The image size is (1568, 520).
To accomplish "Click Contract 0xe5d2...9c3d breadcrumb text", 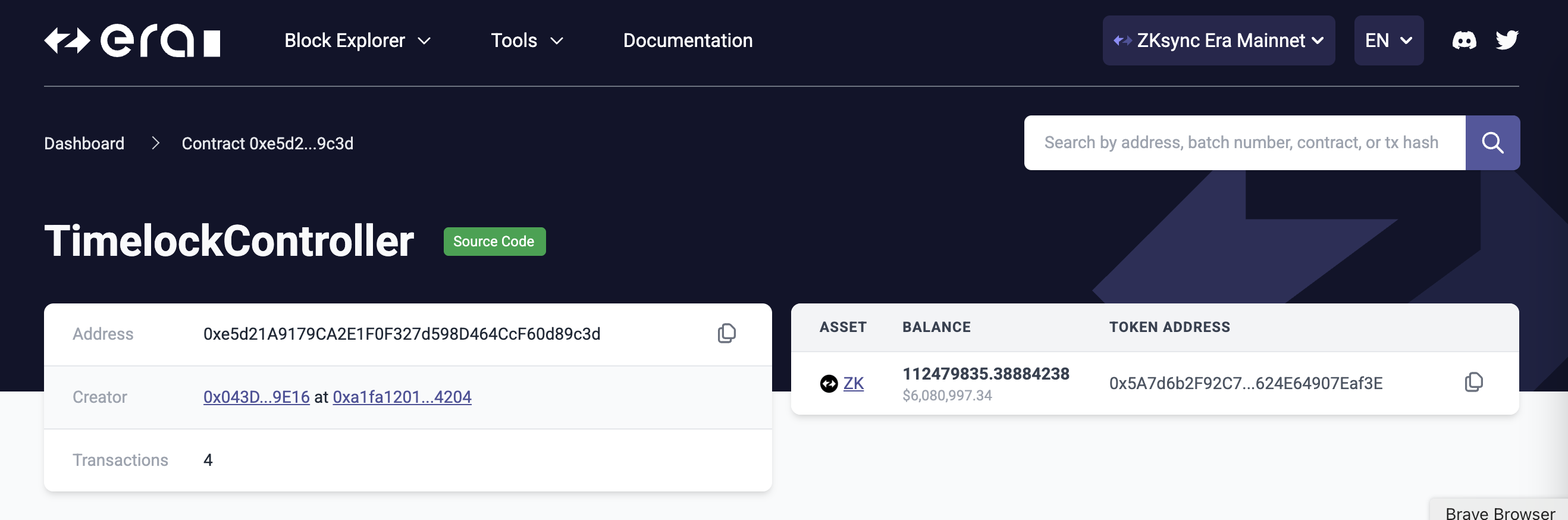I will click(267, 144).
